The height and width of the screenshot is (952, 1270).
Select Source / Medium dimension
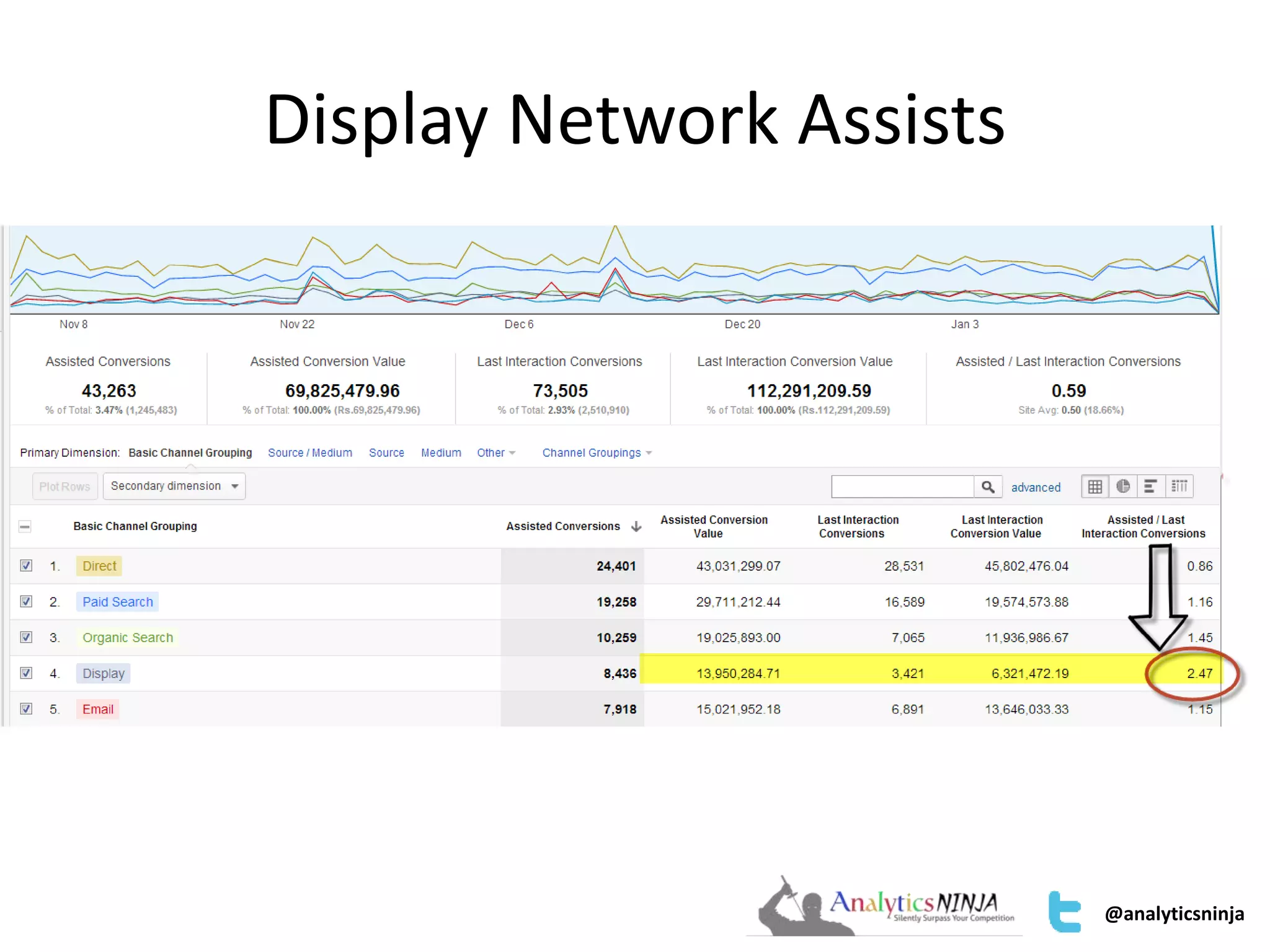point(310,453)
